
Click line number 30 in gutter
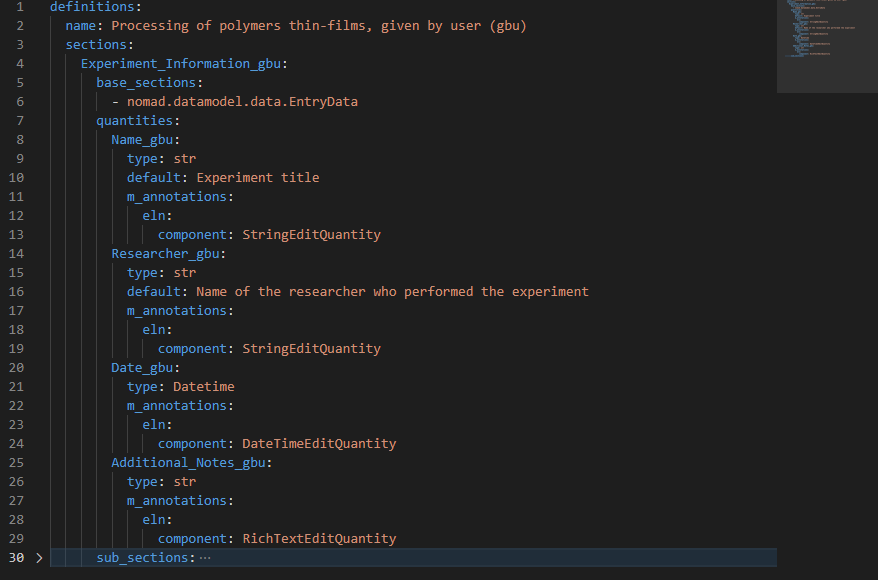coord(16,558)
